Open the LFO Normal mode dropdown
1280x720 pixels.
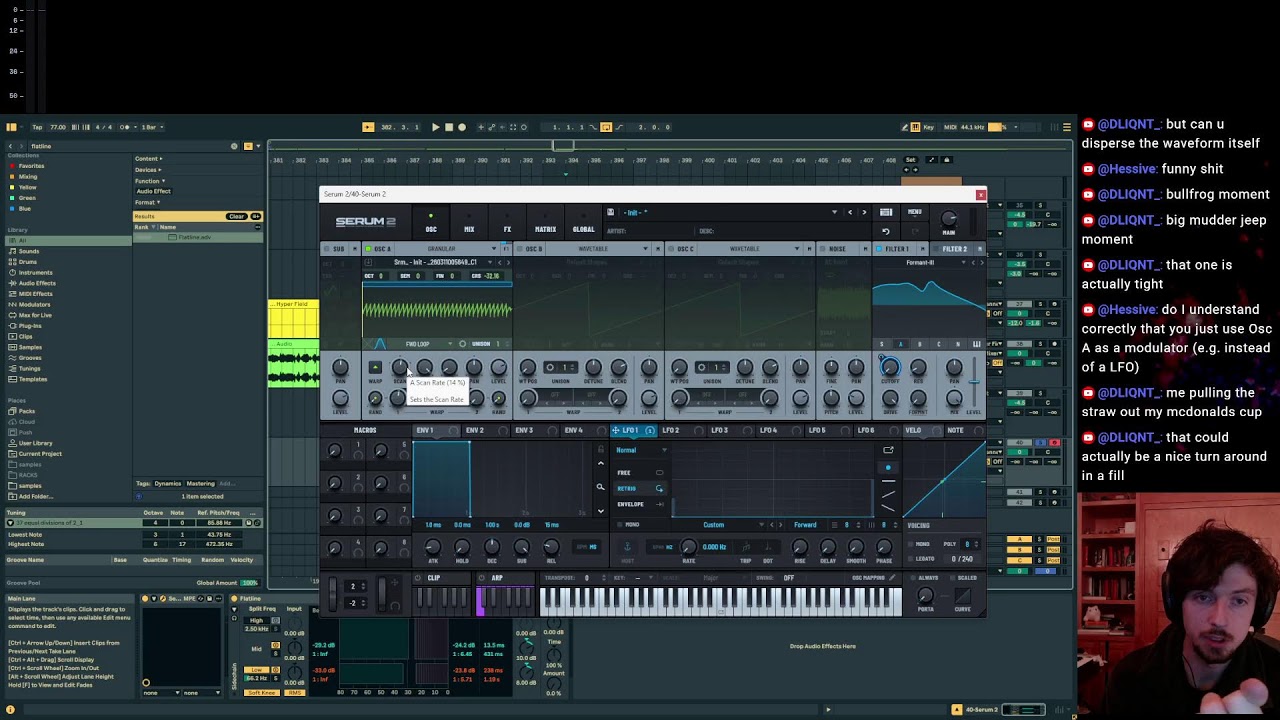tap(642, 450)
